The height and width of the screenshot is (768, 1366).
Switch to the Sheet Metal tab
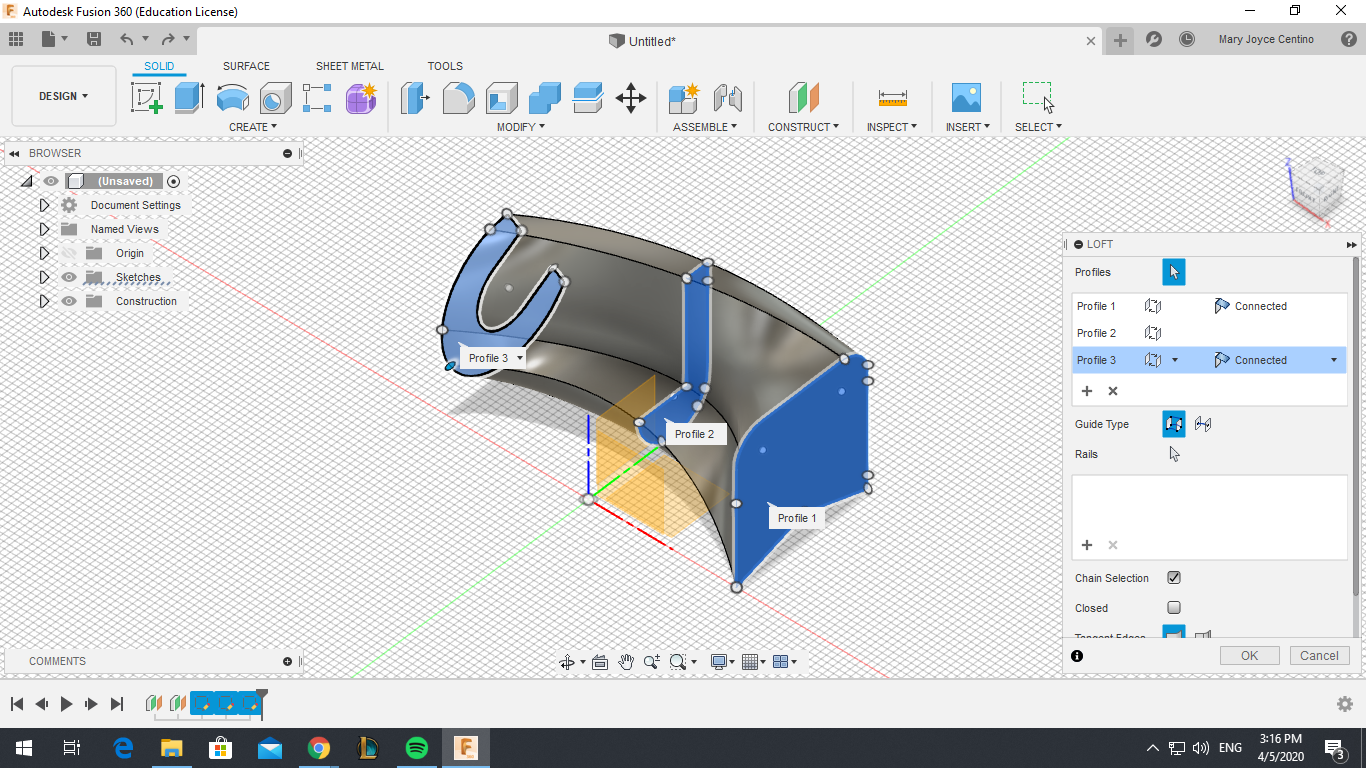coord(349,66)
